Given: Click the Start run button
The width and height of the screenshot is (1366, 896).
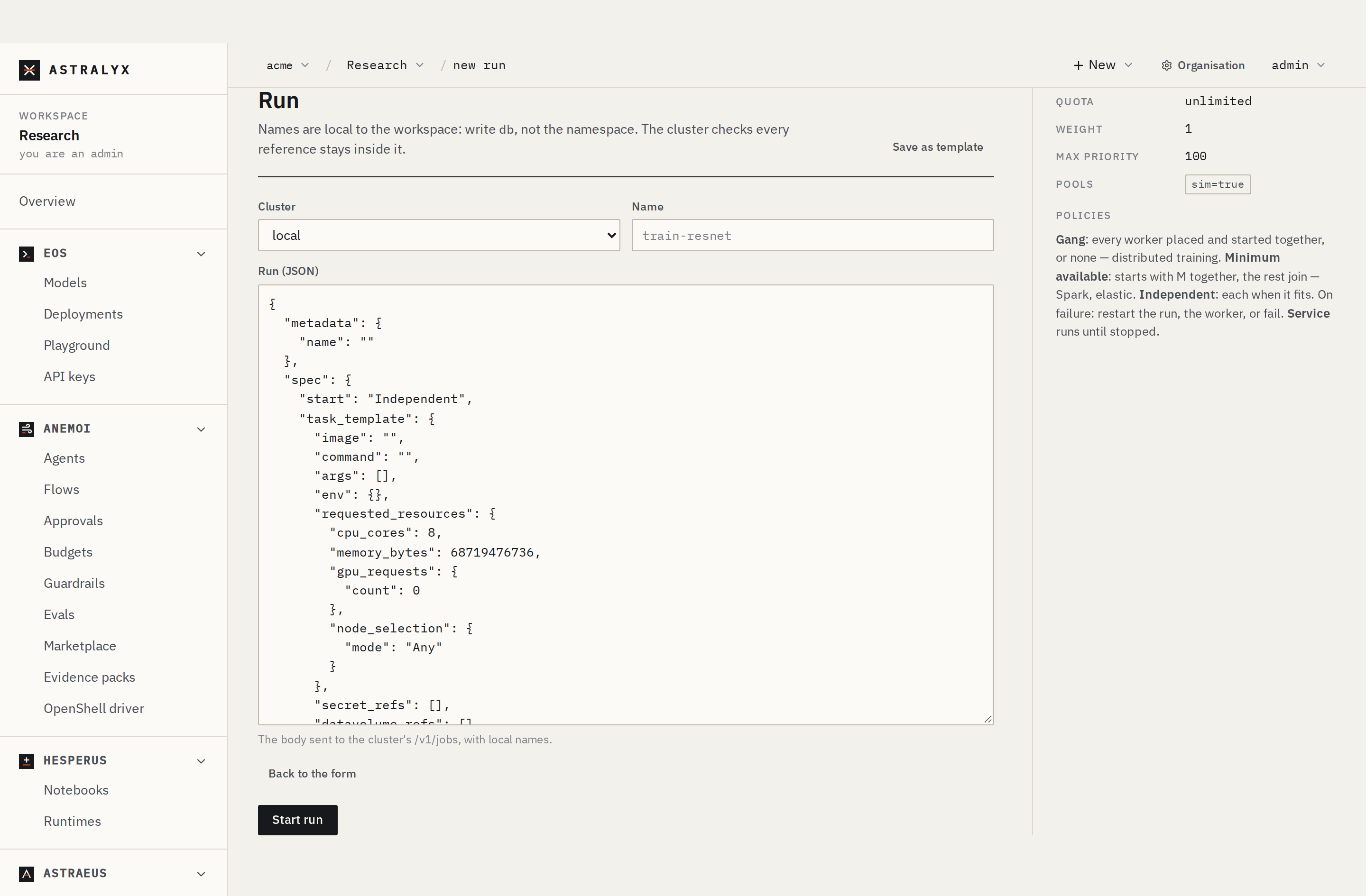Looking at the screenshot, I should (298, 820).
